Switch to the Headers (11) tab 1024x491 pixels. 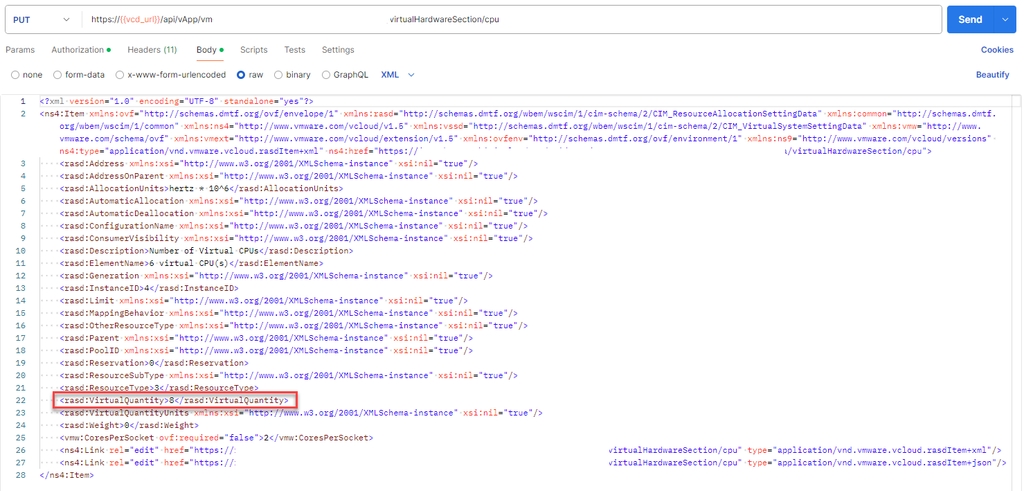click(x=152, y=50)
